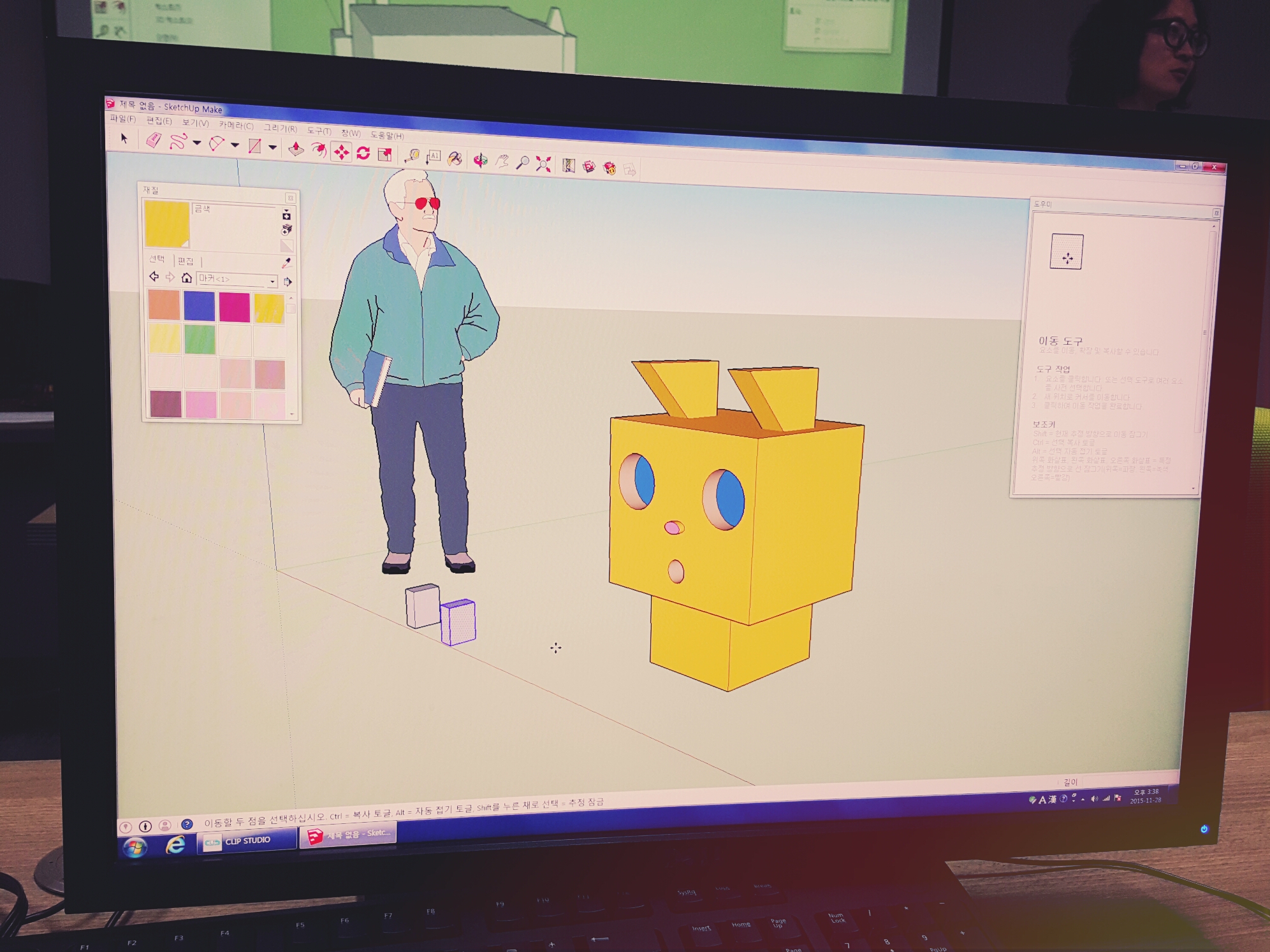1270x952 pixels.
Task: Toggle the Instructor help status icon
Action: tap(187, 825)
